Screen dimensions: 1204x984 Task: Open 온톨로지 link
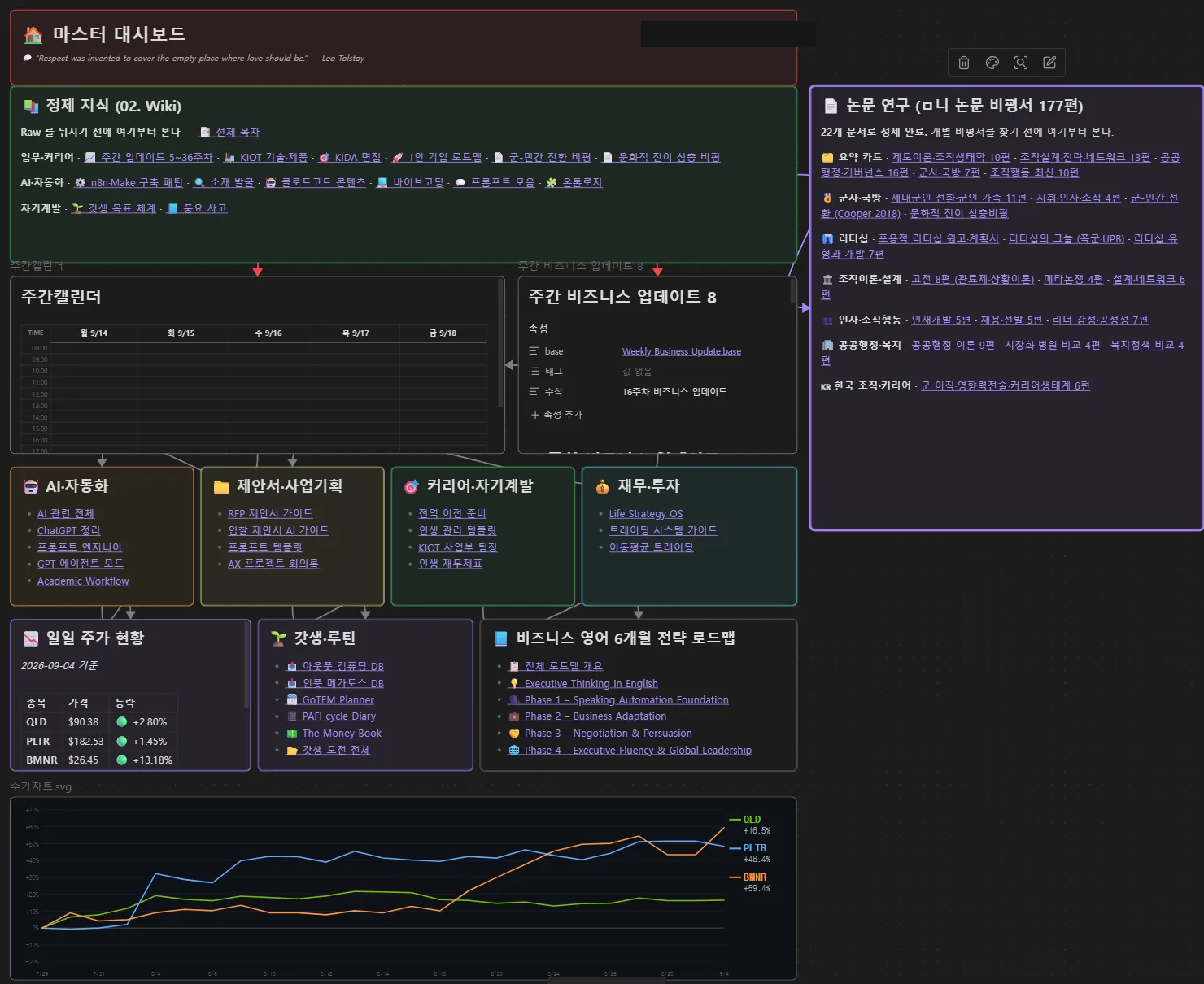pos(582,182)
